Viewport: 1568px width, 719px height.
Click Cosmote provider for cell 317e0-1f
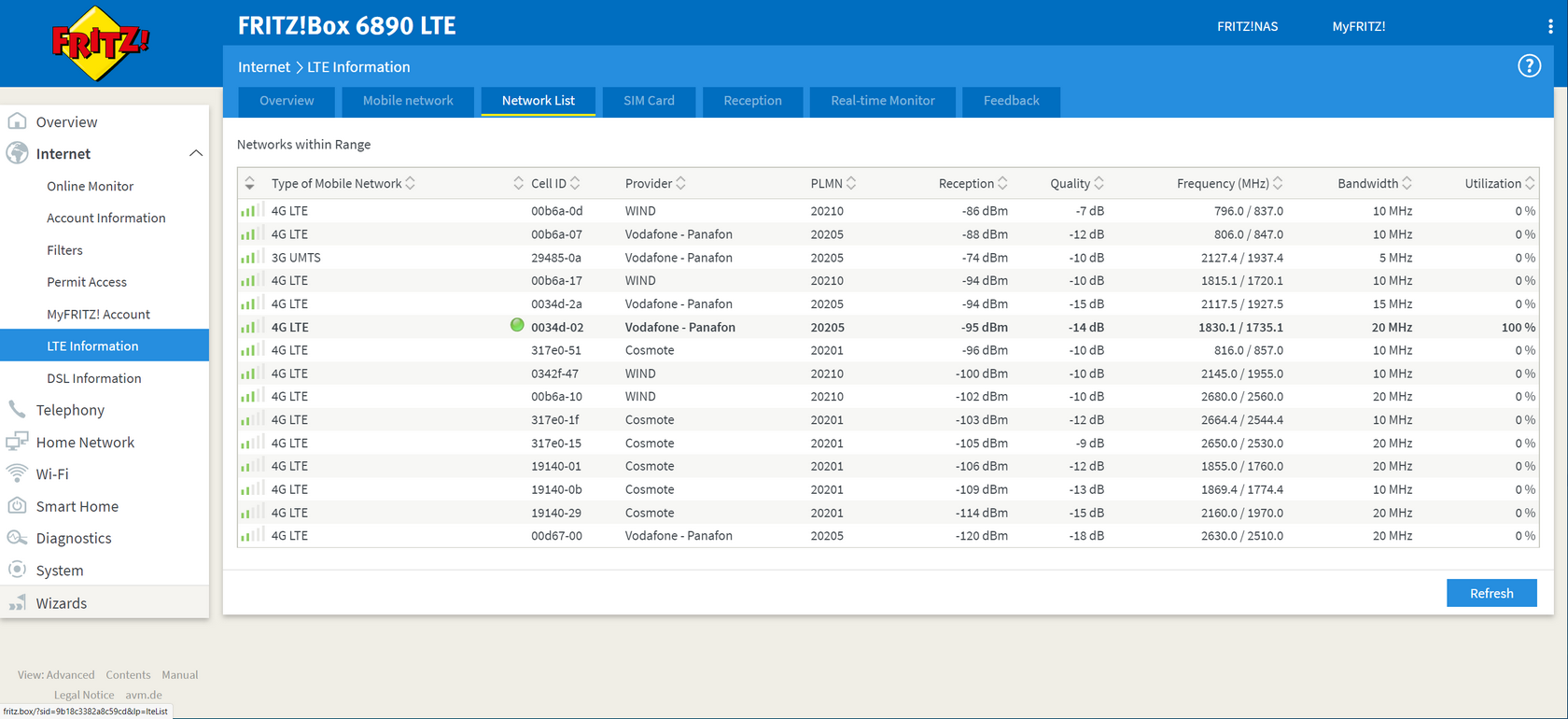(650, 420)
